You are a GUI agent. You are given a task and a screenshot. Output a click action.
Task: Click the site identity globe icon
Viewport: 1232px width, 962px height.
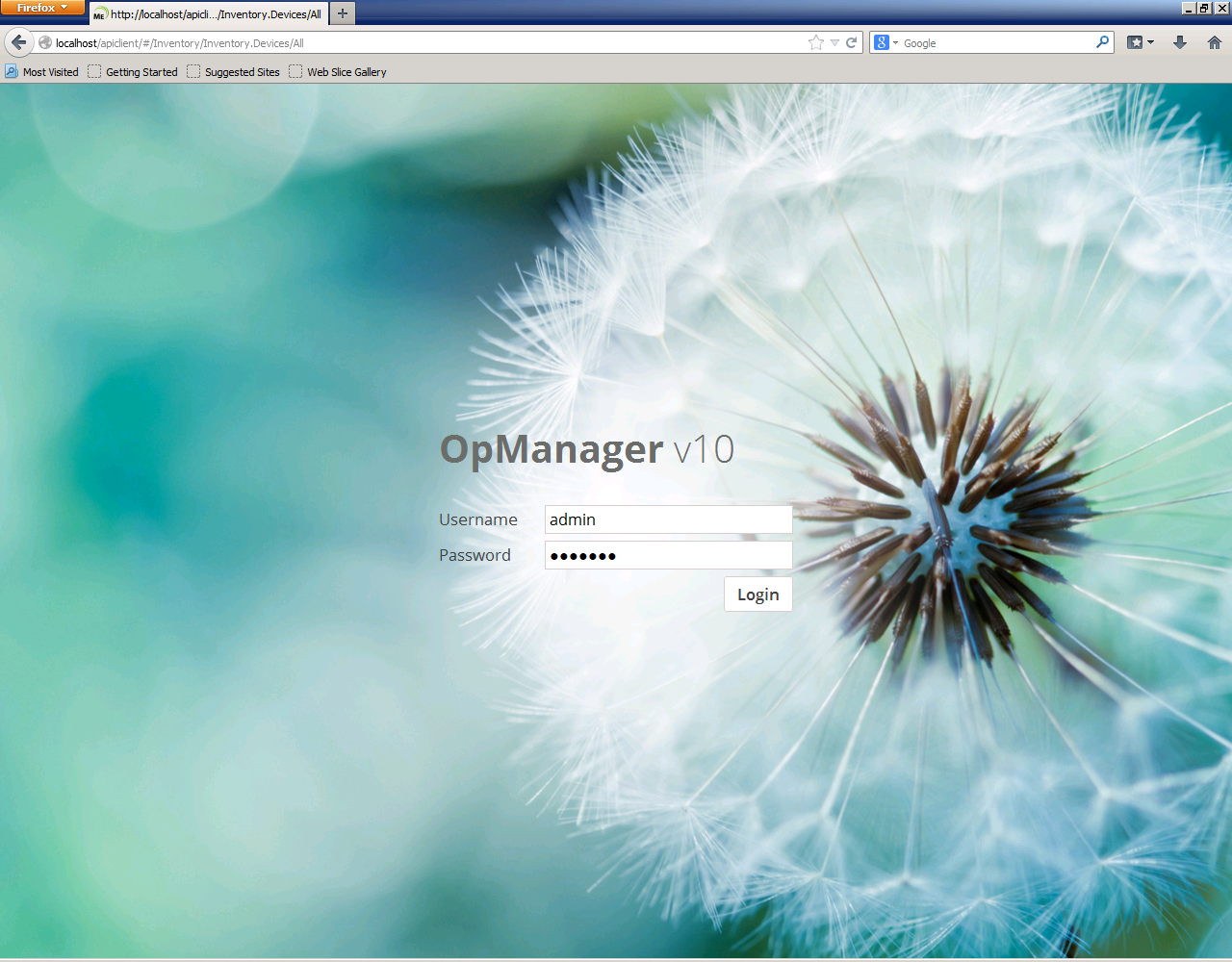click(x=45, y=42)
